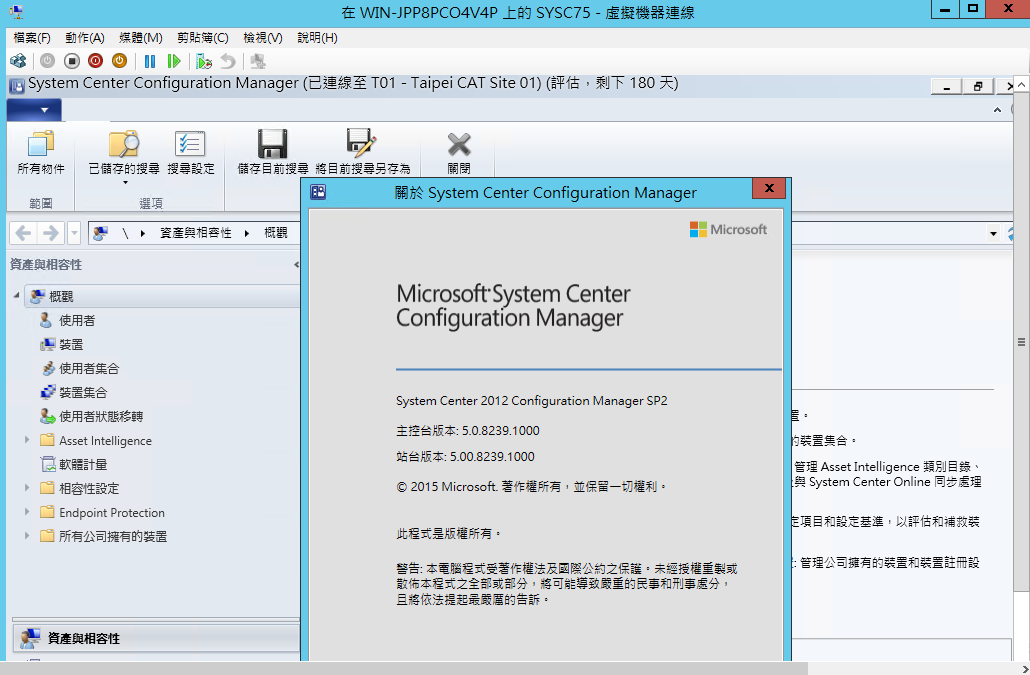Open 已儲存的搜尋 in the ribbon
Image resolution: width=1030 pixels, height=675 pixels.
point(124,156)
